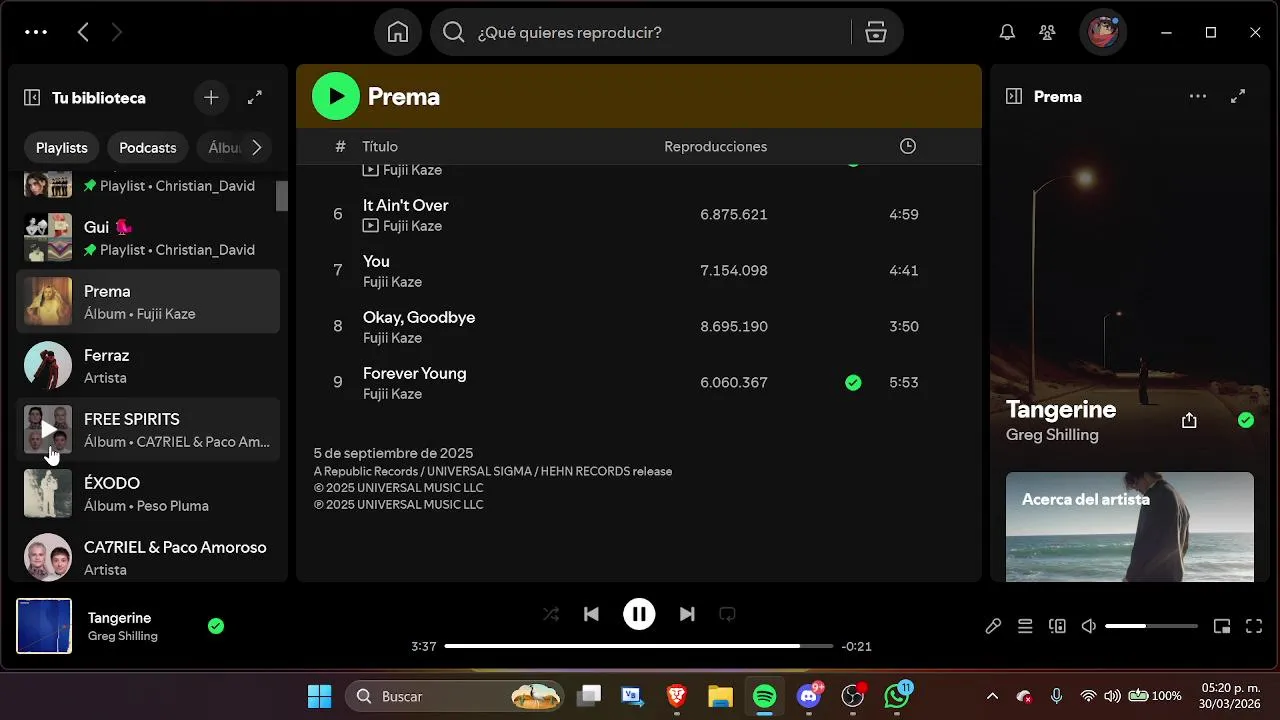Expand the library to full view
This screenshot has height=720, width=1280.
coord(255,97)
